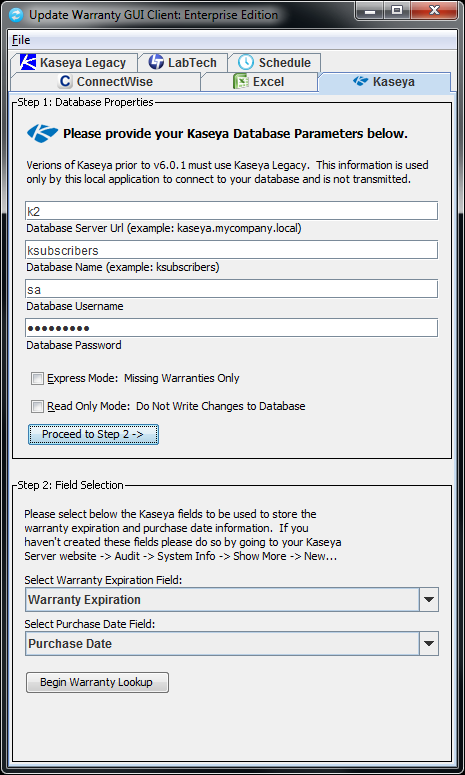Switch to the ConnectWise tab
Image resolution: width=465 pixels, height=775 pixels.
(x=105, y=82)
